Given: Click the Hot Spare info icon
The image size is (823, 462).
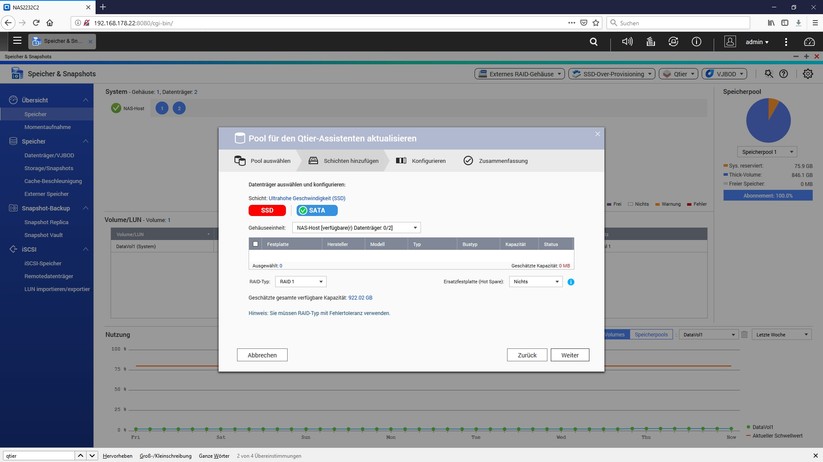Looking at the screenshot, I should pos(571,282).
